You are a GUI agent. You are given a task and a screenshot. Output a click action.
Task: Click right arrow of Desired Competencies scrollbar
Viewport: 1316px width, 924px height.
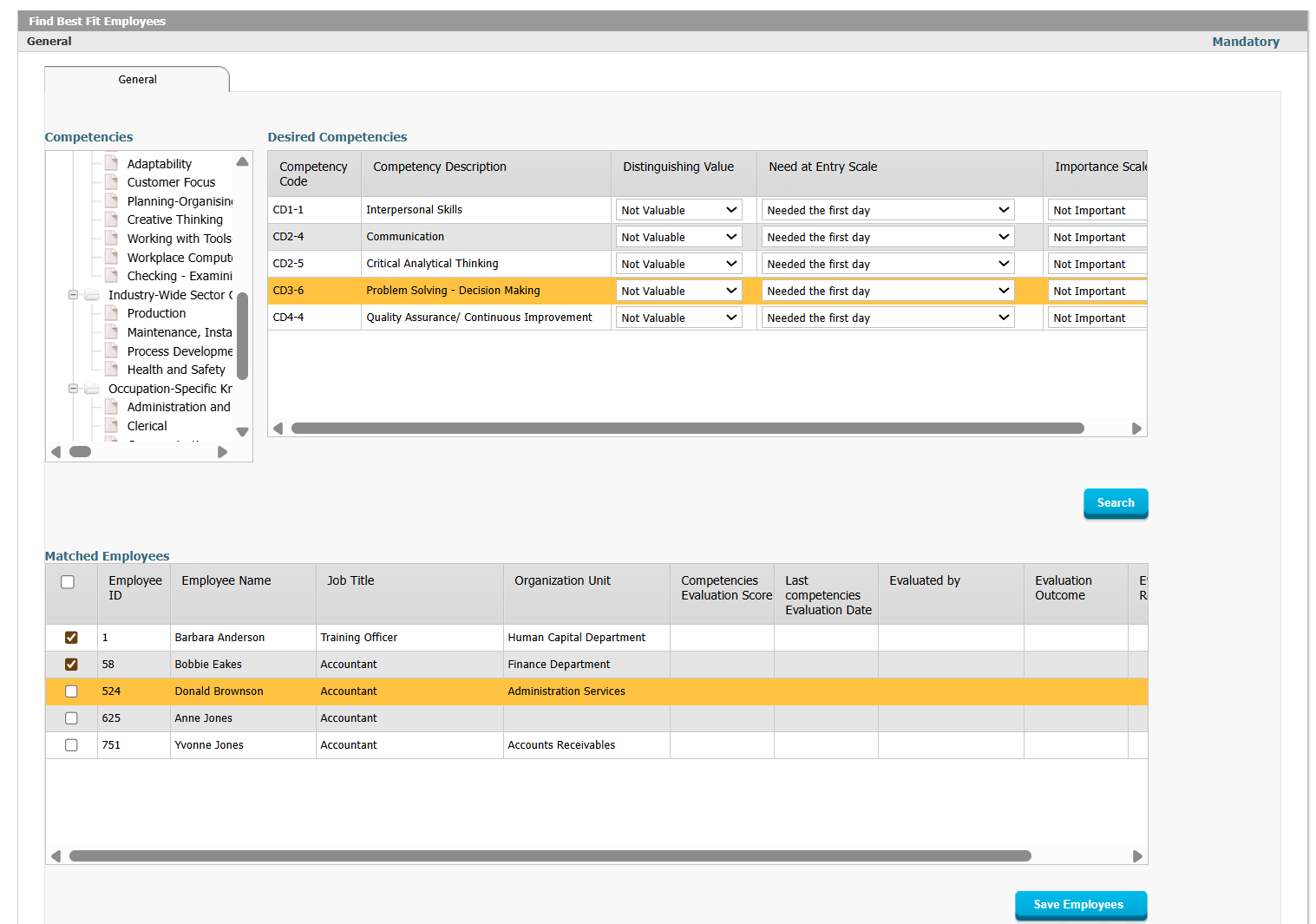pos(1136,429)
